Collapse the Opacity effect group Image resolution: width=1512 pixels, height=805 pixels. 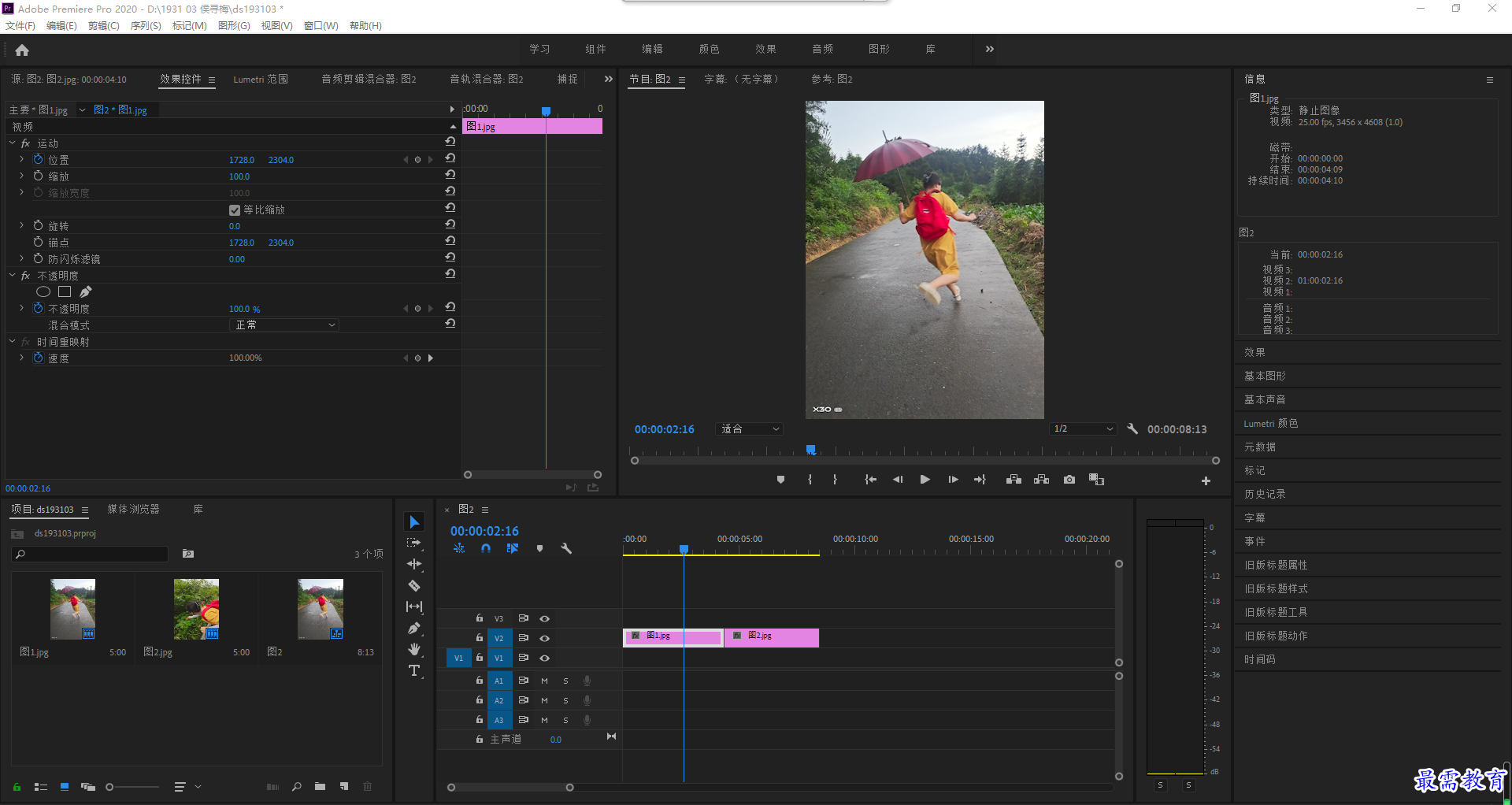click(12, 275)
